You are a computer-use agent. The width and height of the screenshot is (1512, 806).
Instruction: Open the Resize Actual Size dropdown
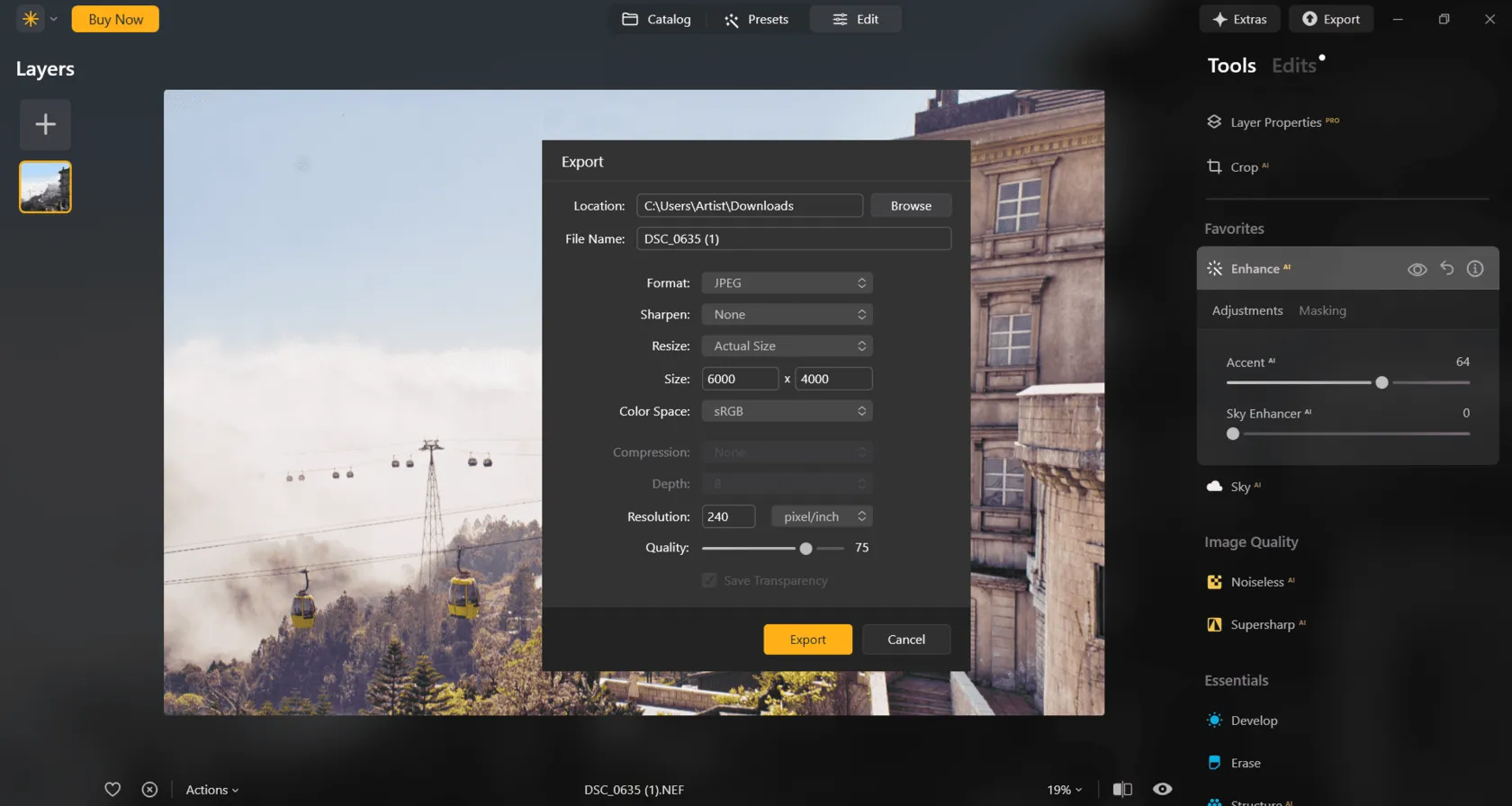(x=787, y=346)
